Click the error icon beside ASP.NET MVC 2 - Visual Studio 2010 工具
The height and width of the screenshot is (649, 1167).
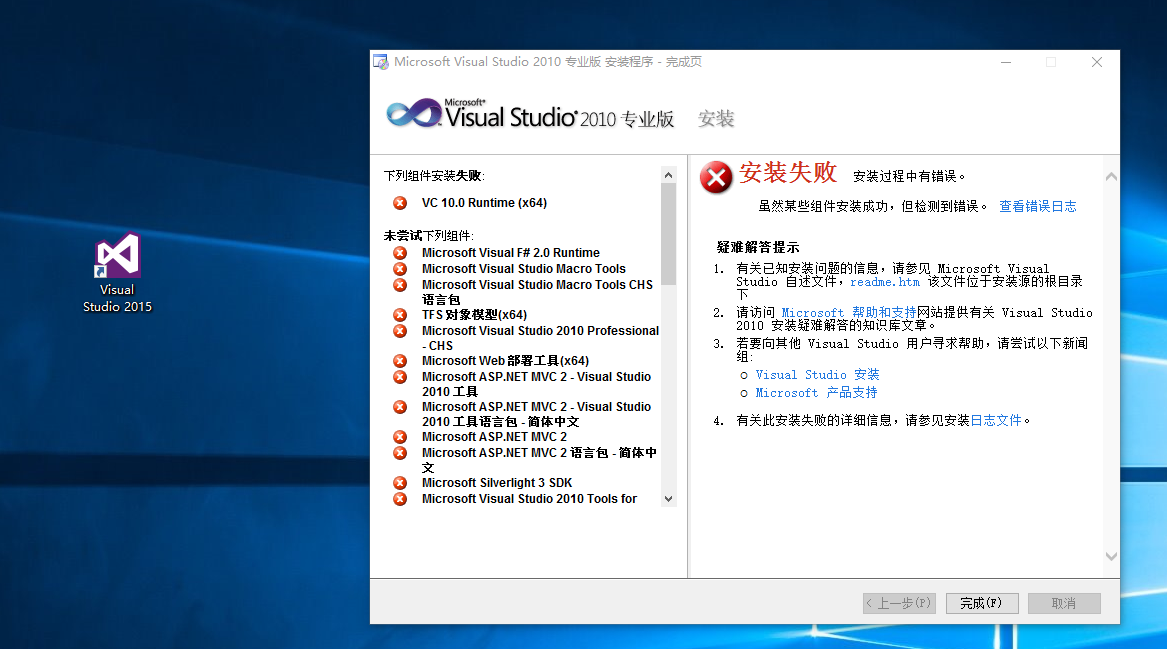(400, 377)
